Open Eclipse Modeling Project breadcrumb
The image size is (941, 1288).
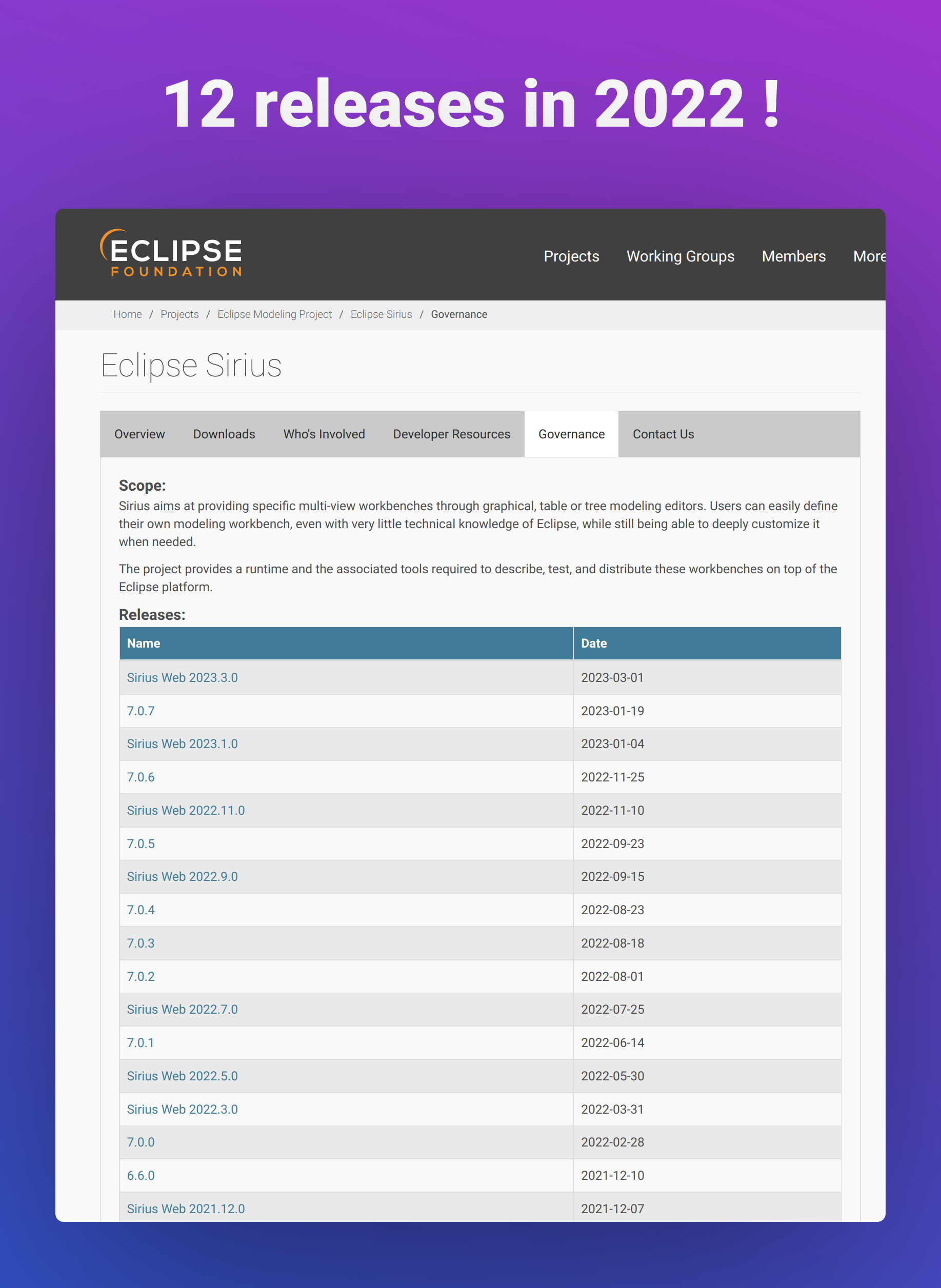tap(274, 314)
